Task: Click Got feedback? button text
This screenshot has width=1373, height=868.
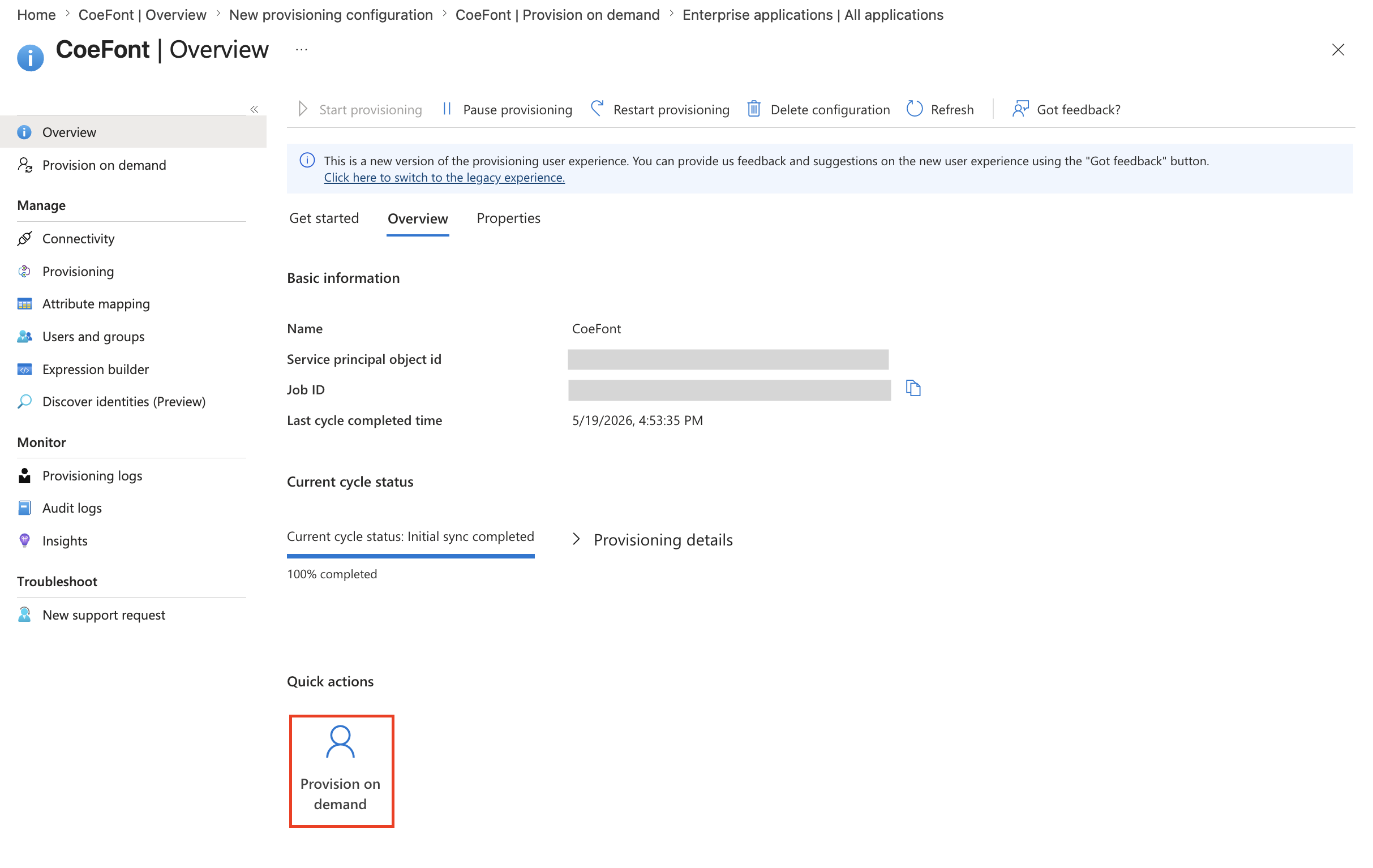Action: coord(1078,109)
